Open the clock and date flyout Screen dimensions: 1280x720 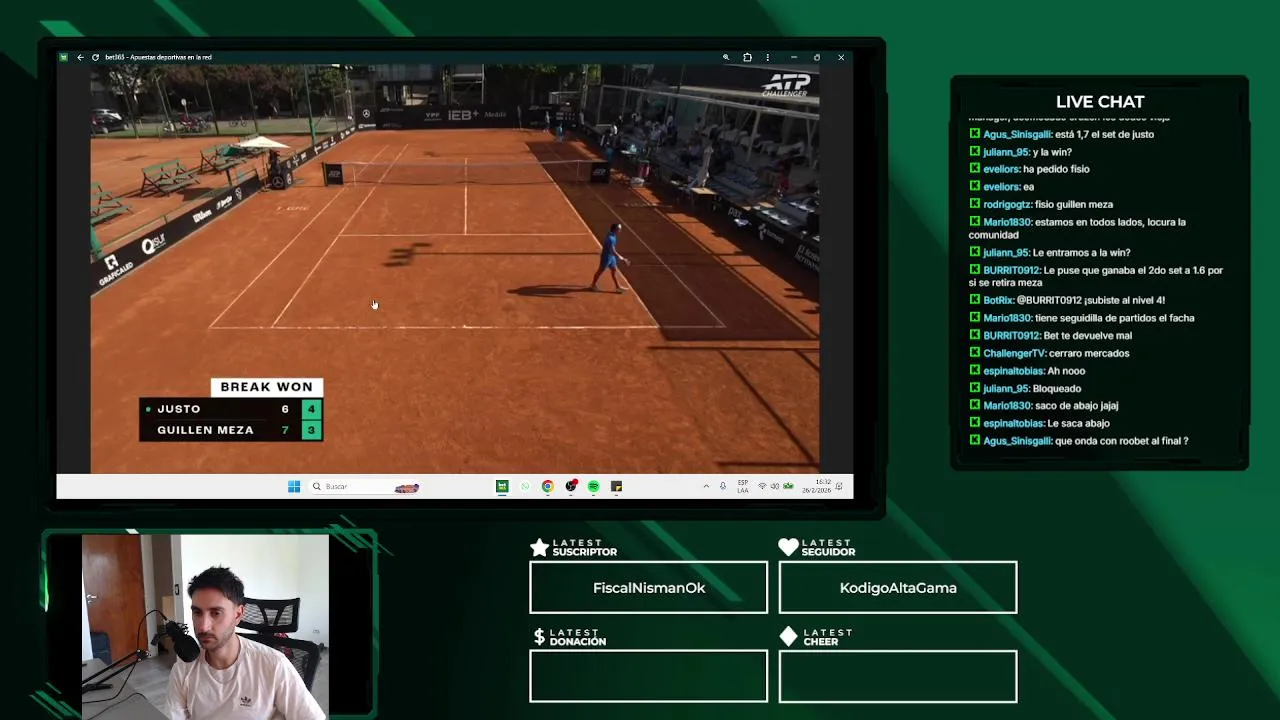click(x=816, y=486)
